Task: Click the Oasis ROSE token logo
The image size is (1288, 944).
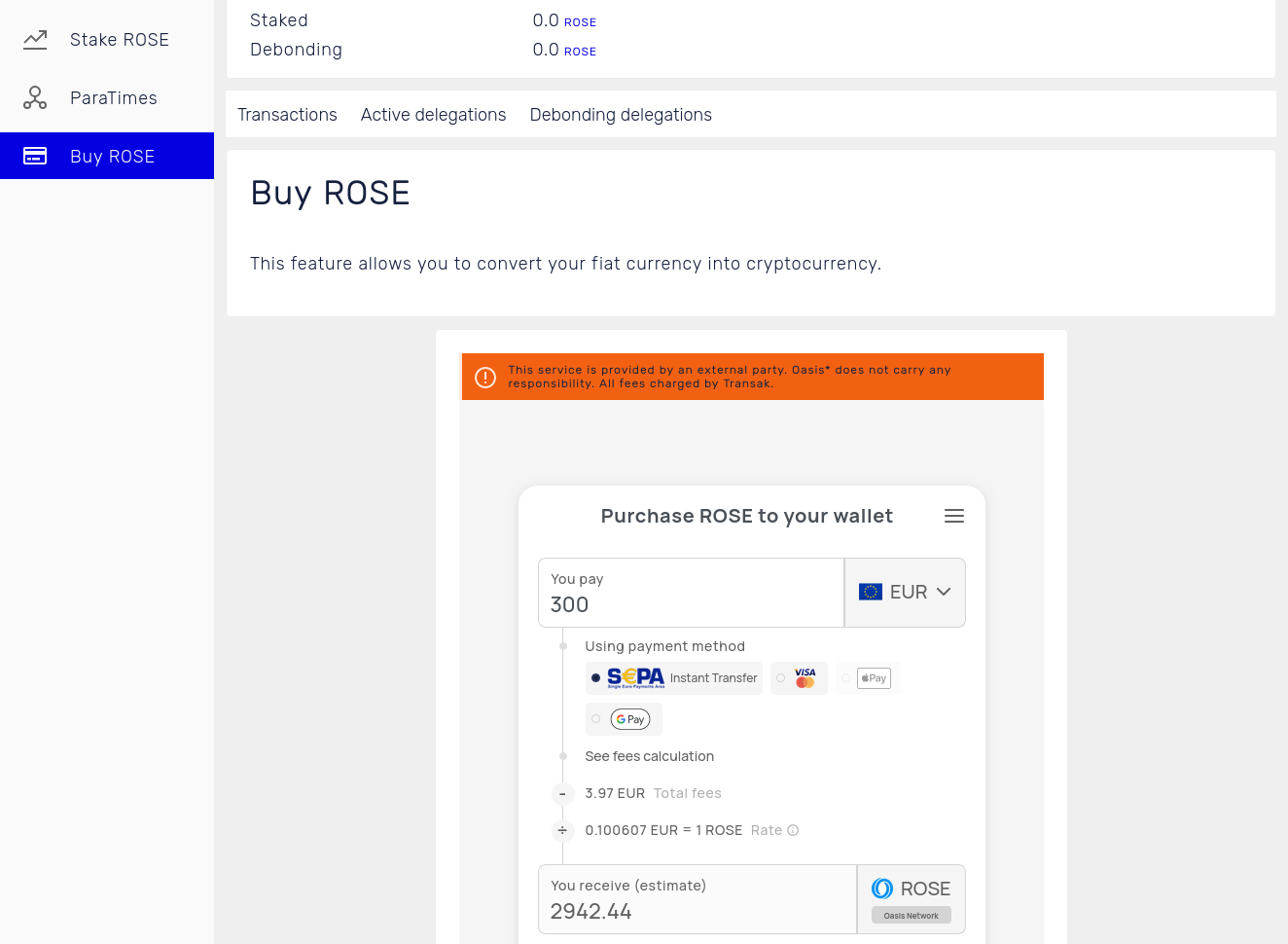Action: tap(882, 889)
